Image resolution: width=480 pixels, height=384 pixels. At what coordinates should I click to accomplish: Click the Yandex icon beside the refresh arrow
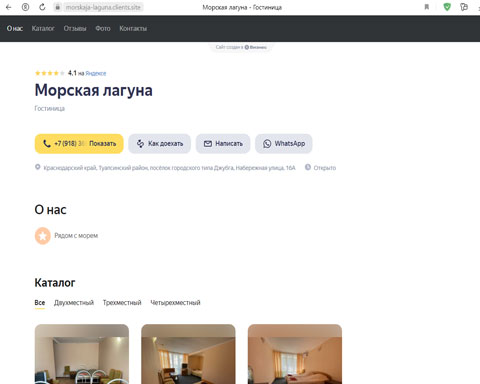click(25, 7)
